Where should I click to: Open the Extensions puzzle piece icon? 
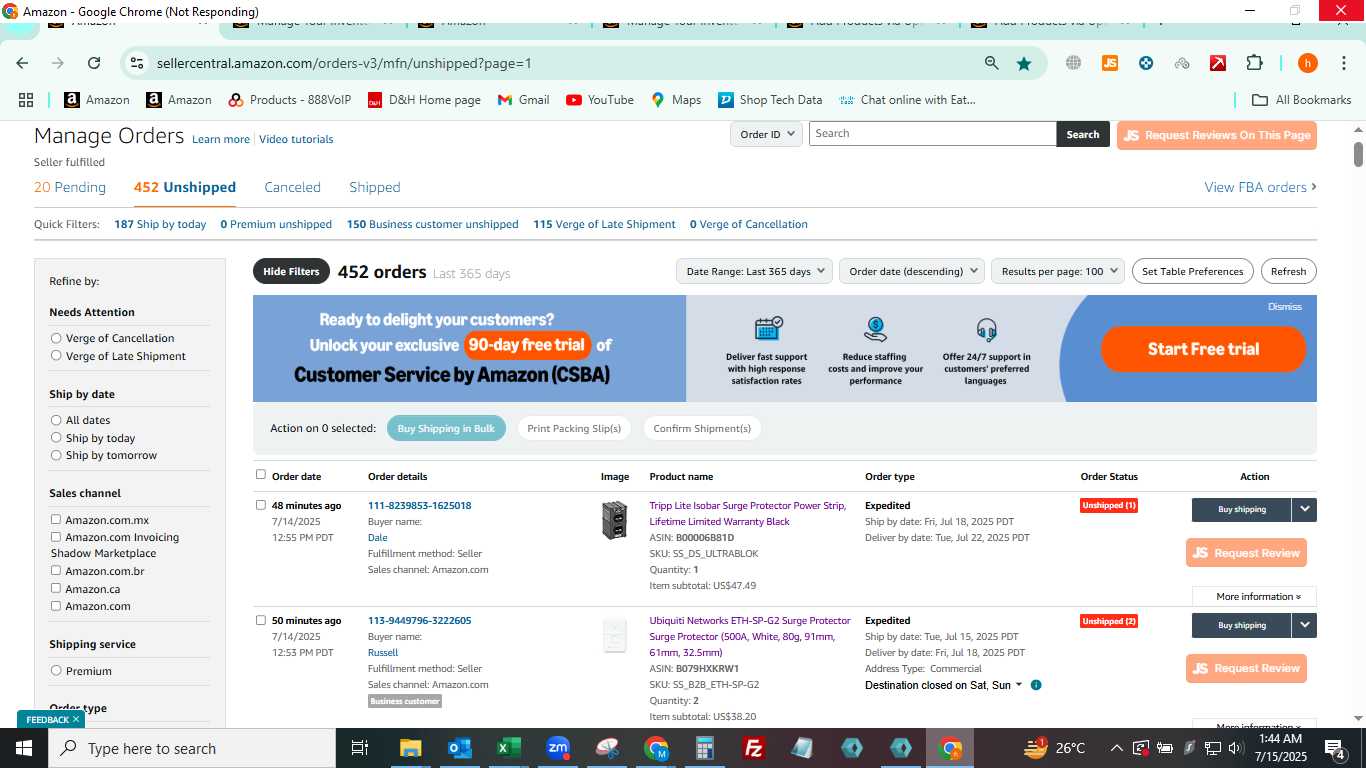(1254, 63)
